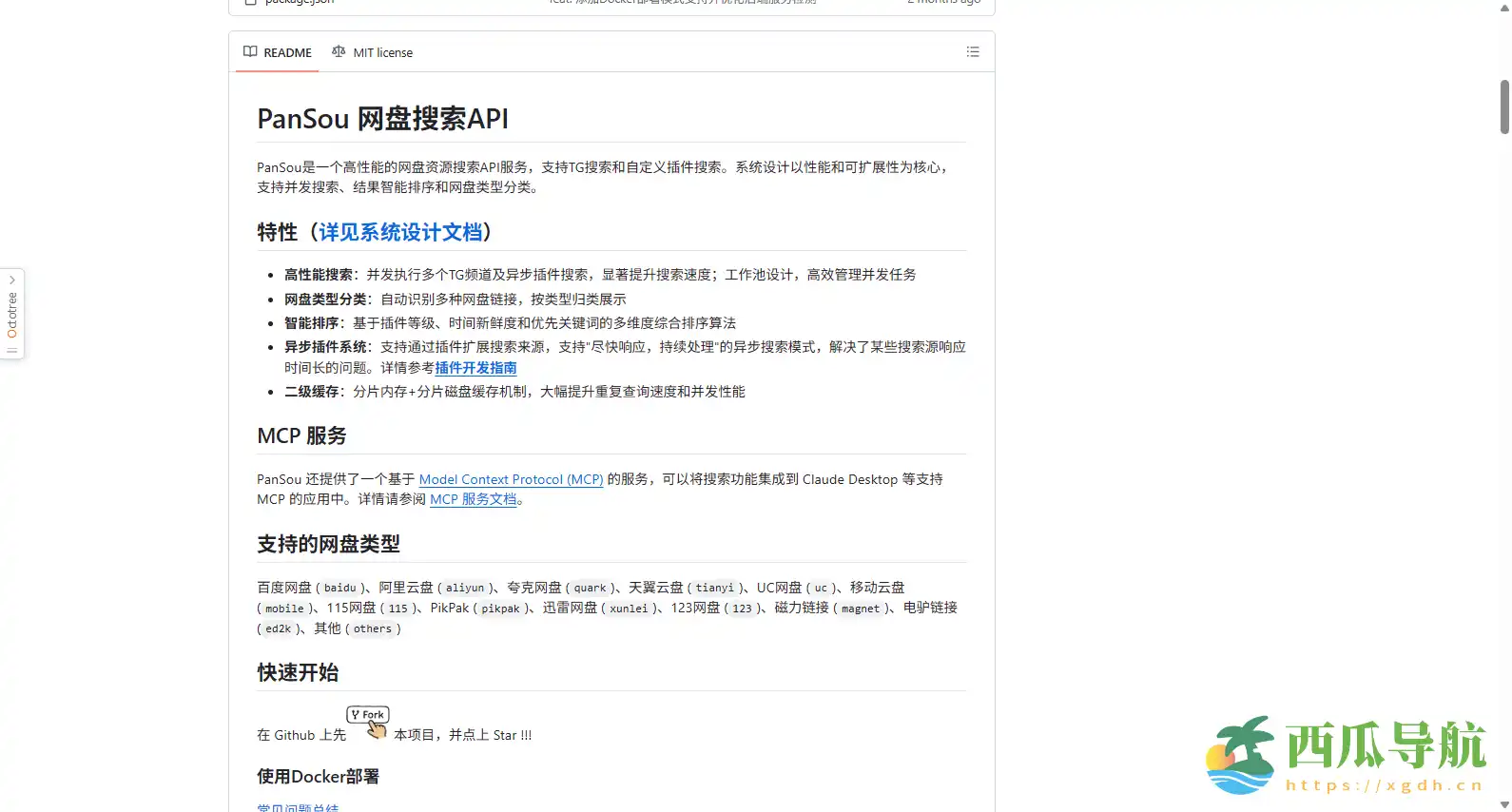Open the Model Context Protocol (MCP) link
This screenshot has width=1512, height=812.
point(511,479)
